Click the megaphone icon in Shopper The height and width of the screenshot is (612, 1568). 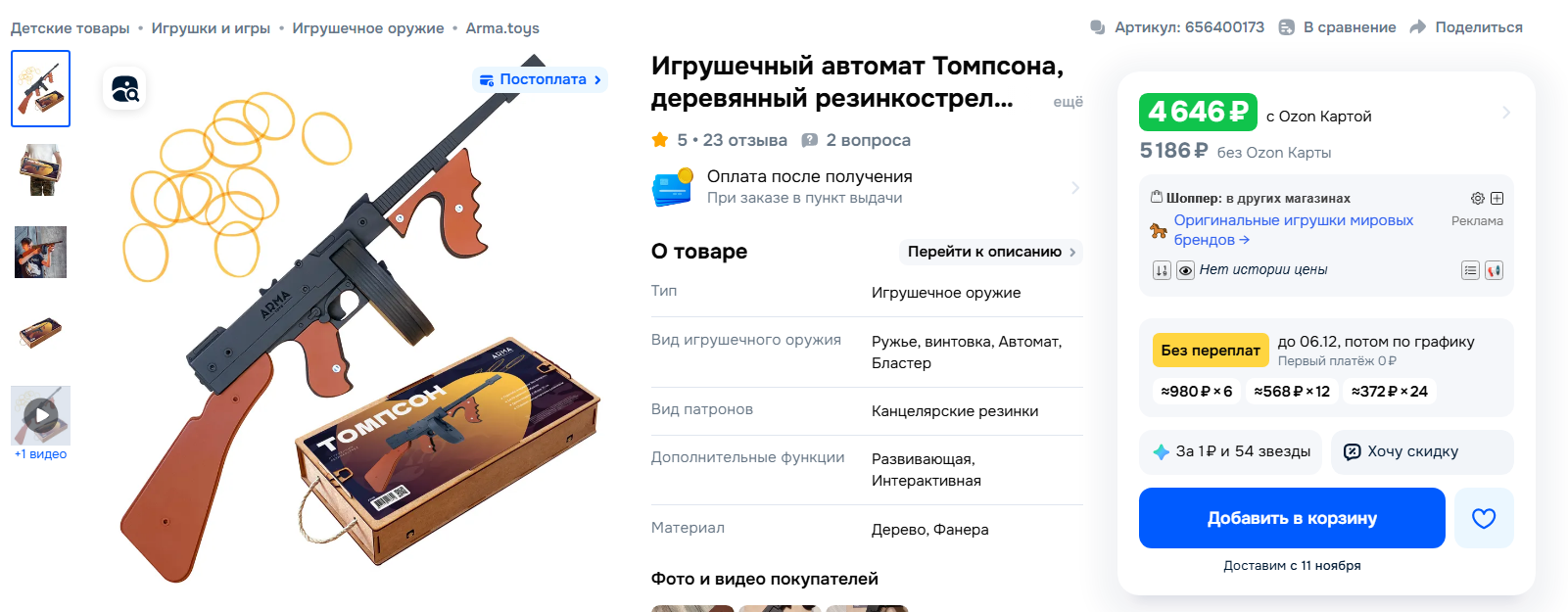pyautogui.click(x=1494, y=270)
